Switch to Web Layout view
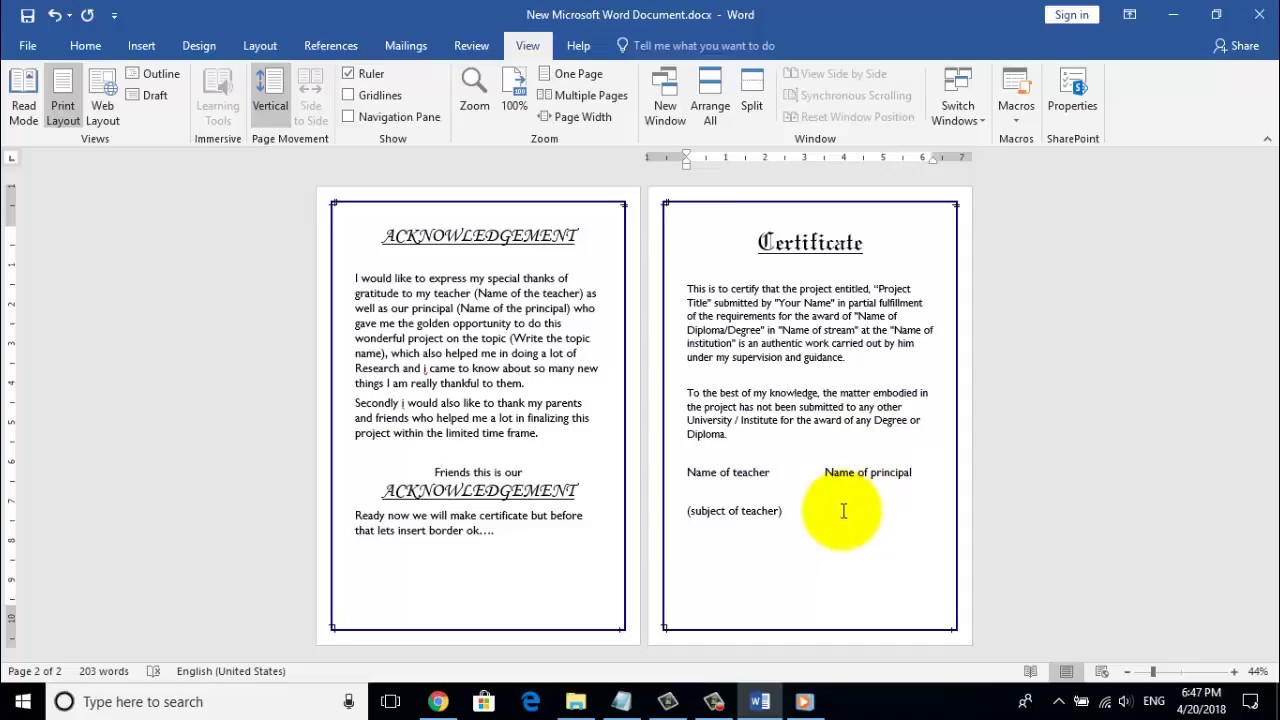1280x720 pixels. [102, 98]
